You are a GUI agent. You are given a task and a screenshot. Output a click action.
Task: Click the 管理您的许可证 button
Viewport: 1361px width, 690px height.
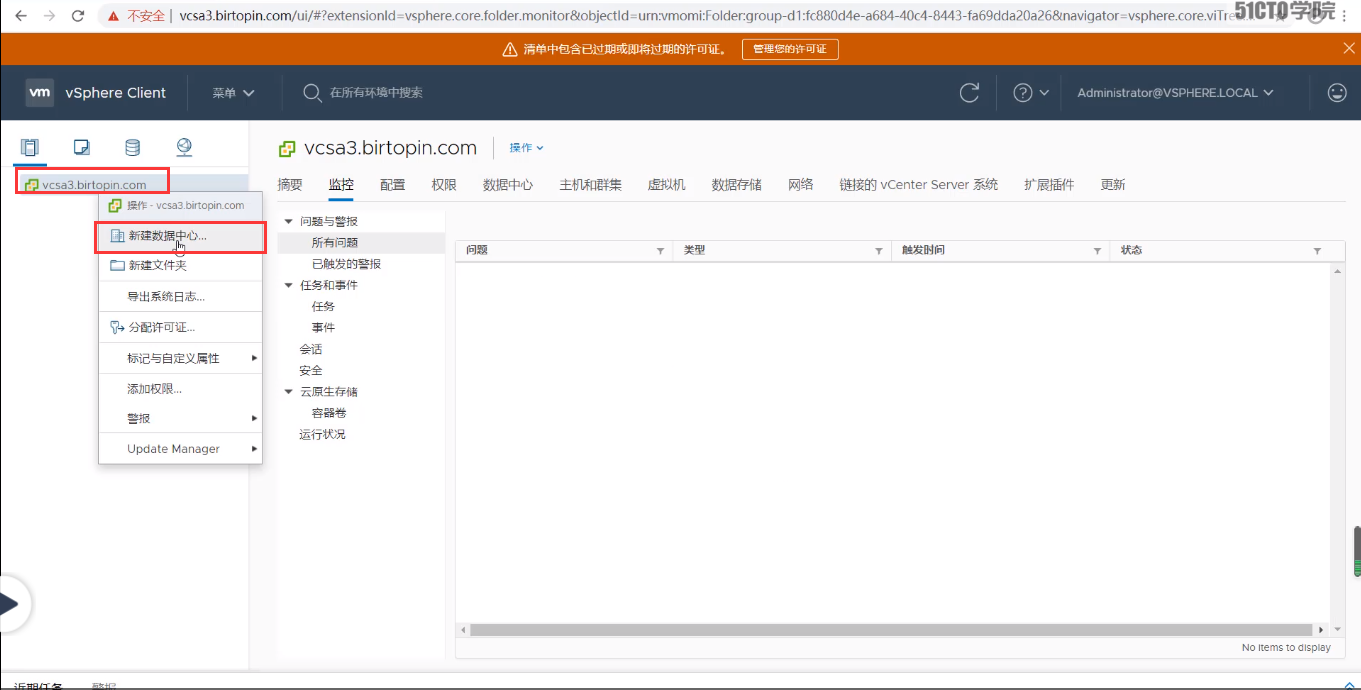[790, 49]
